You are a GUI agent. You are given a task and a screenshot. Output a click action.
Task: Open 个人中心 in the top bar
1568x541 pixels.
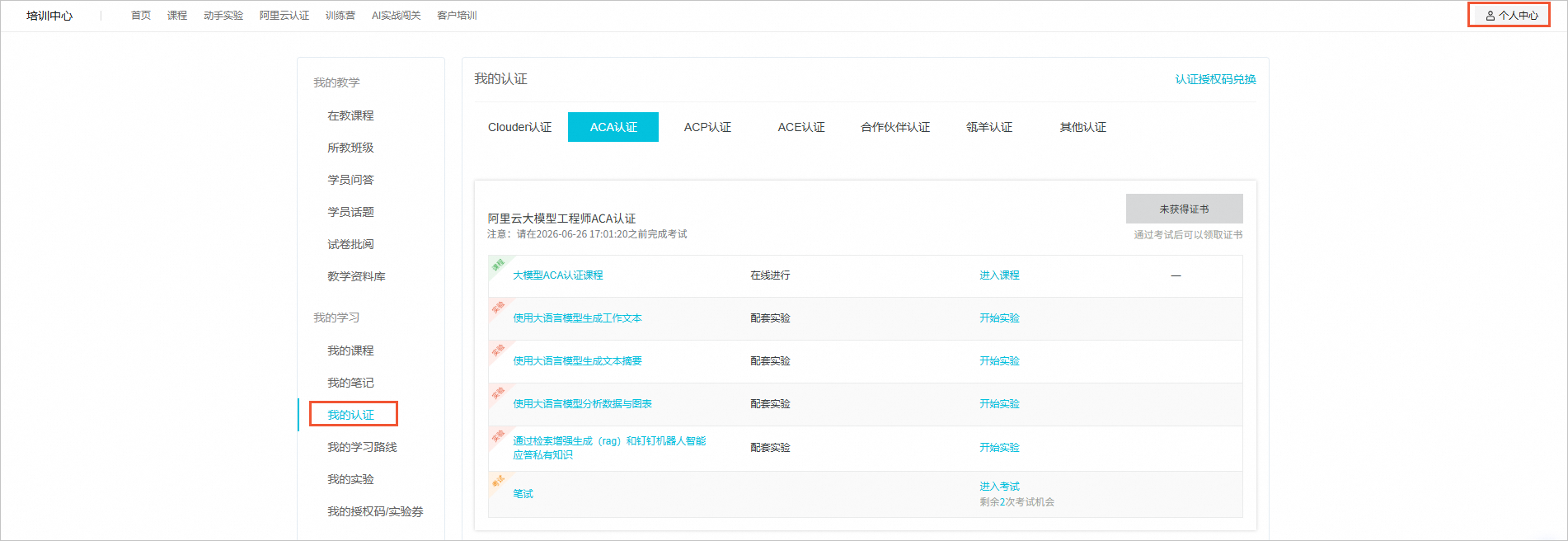(x=1511, y=16)
